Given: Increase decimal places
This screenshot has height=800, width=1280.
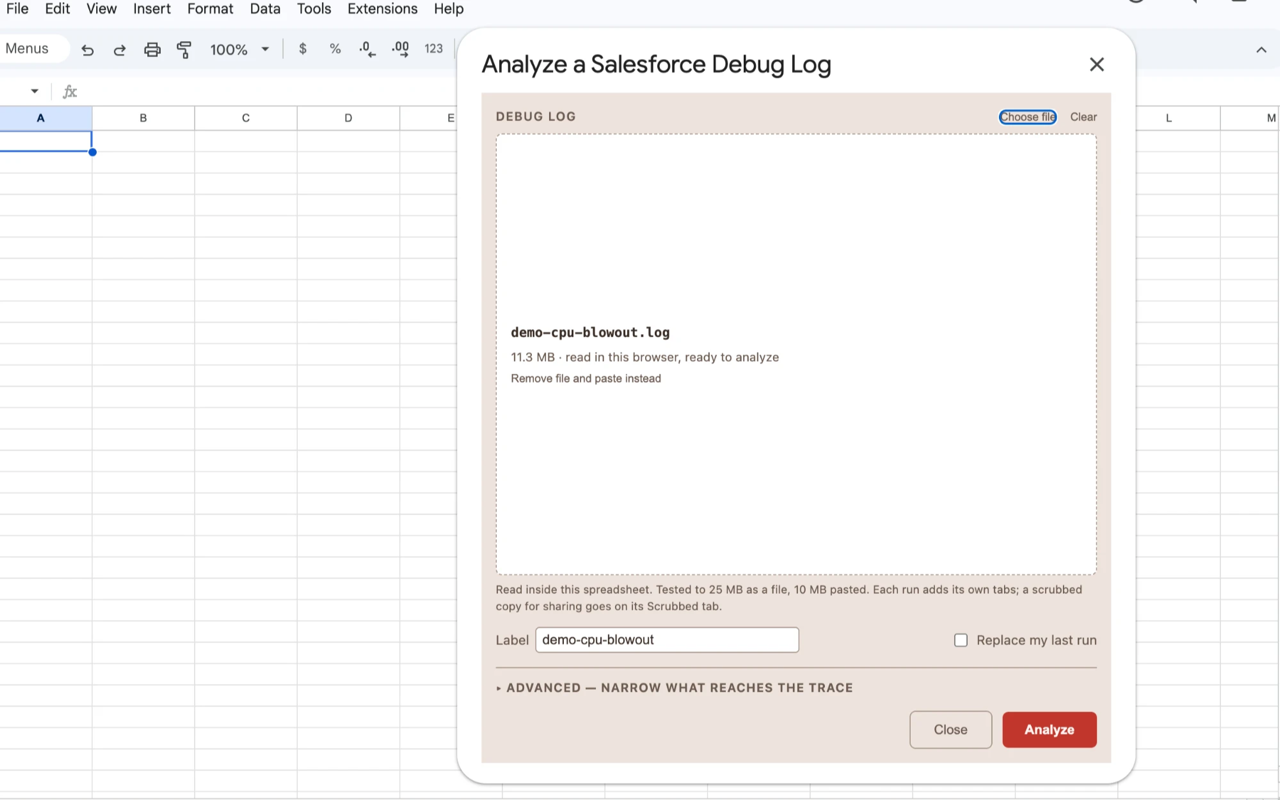Looking at the screenshot, I should [x=400, y=49].
